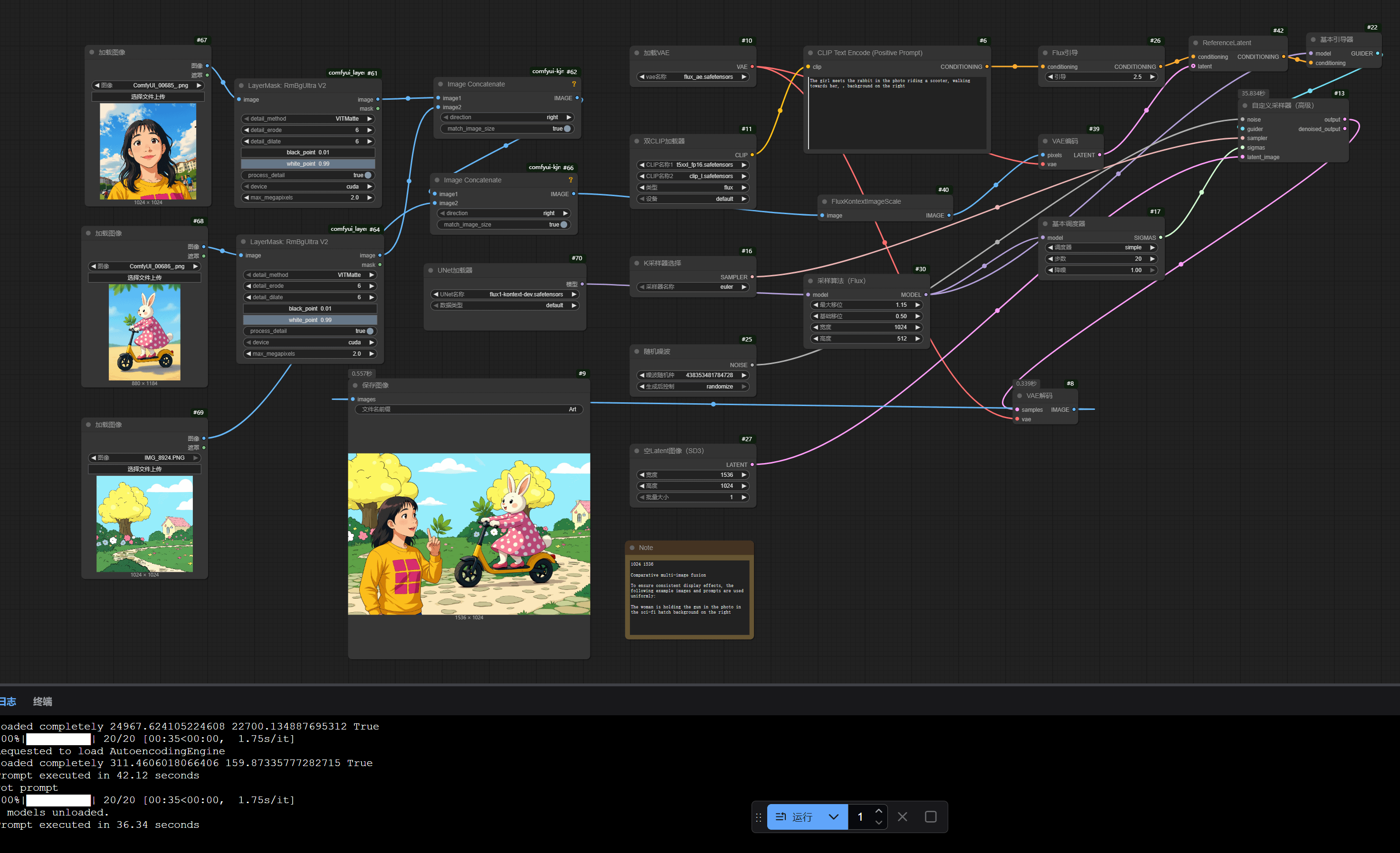The height and width of the screenshot is (853, 1400).
Task: Adjust white_point slider in node #61
Action: point(308,163)
